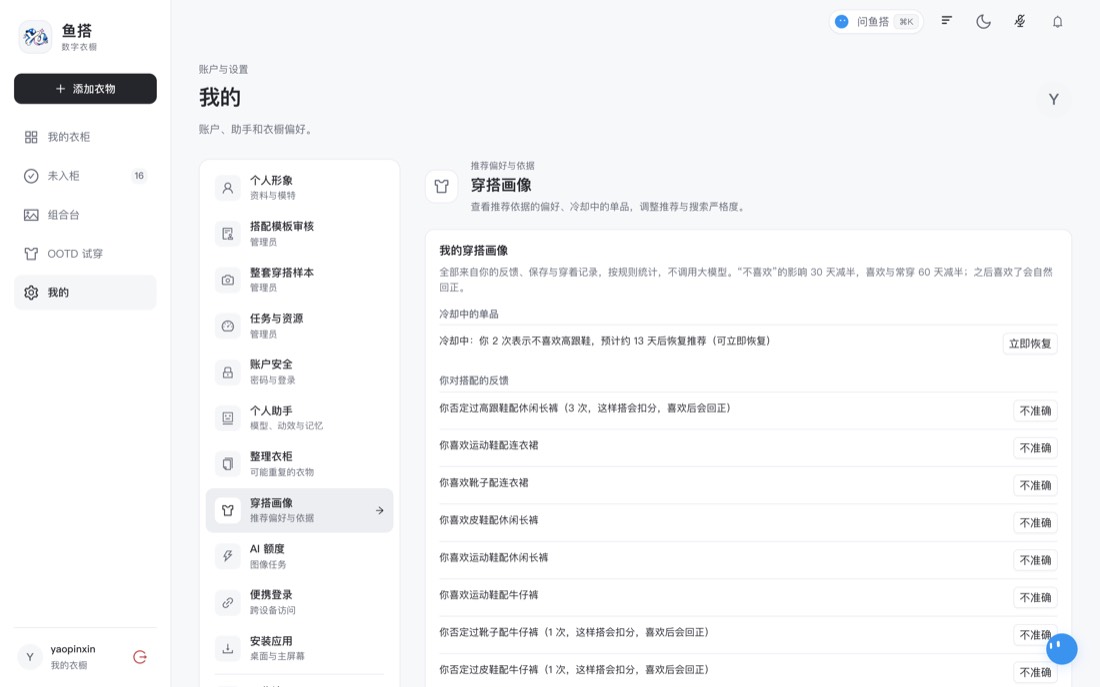Click the 鱼搭 app logo
Image resolution: width=1100 pixels, height=687 pixels.
pyautogui.click(x=35, y=36)
